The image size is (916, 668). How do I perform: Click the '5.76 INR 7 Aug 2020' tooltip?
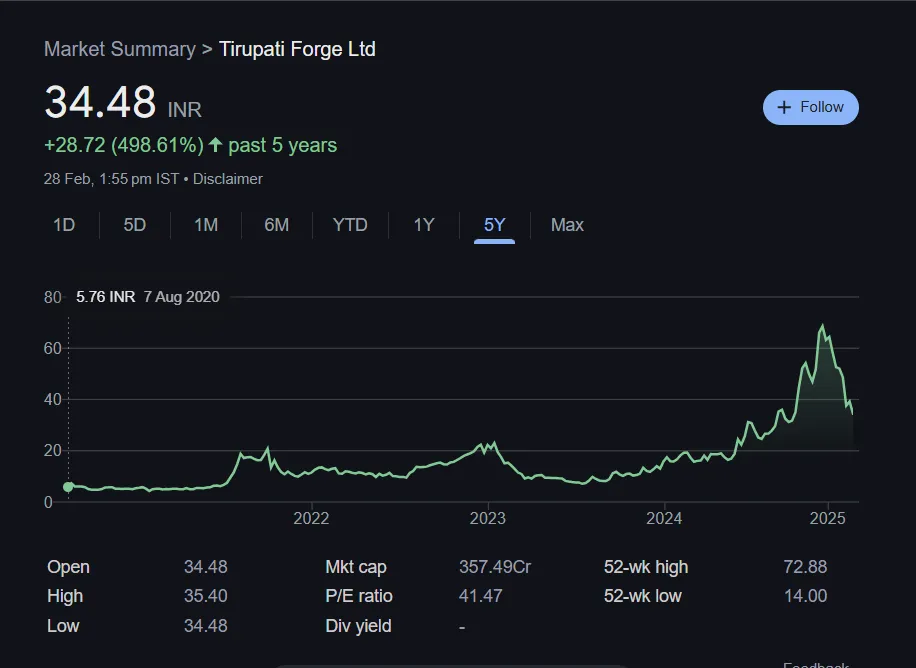click(x=148, y=297)
